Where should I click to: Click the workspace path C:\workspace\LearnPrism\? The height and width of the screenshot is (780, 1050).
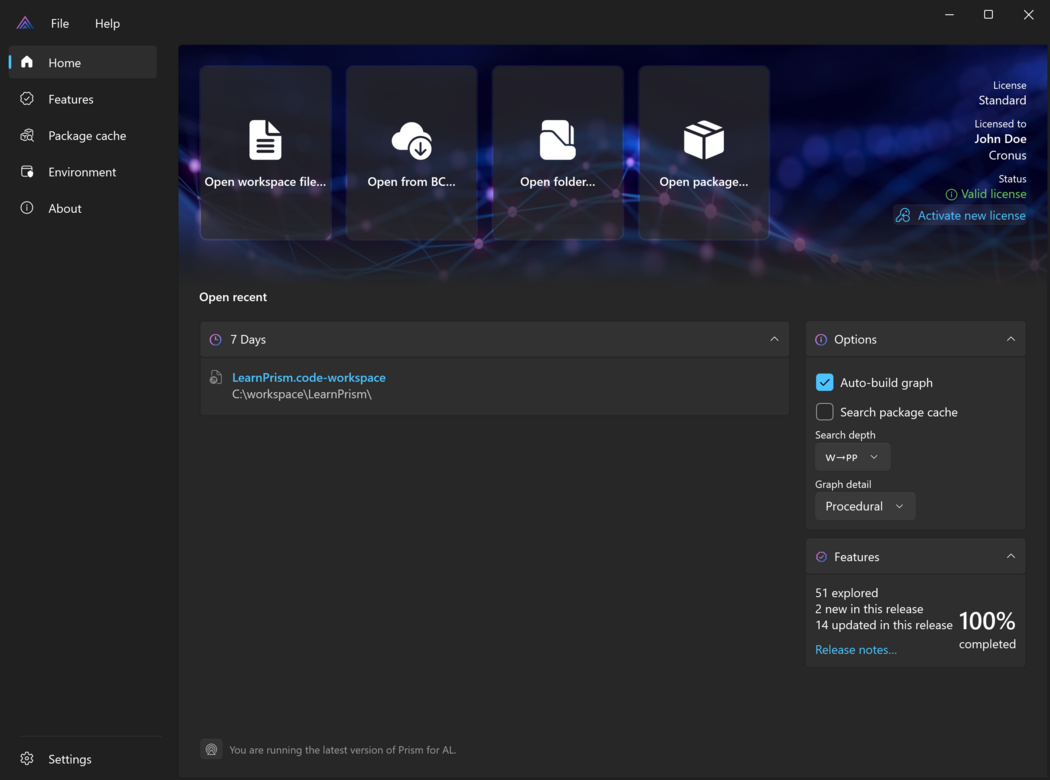(301, 394)
